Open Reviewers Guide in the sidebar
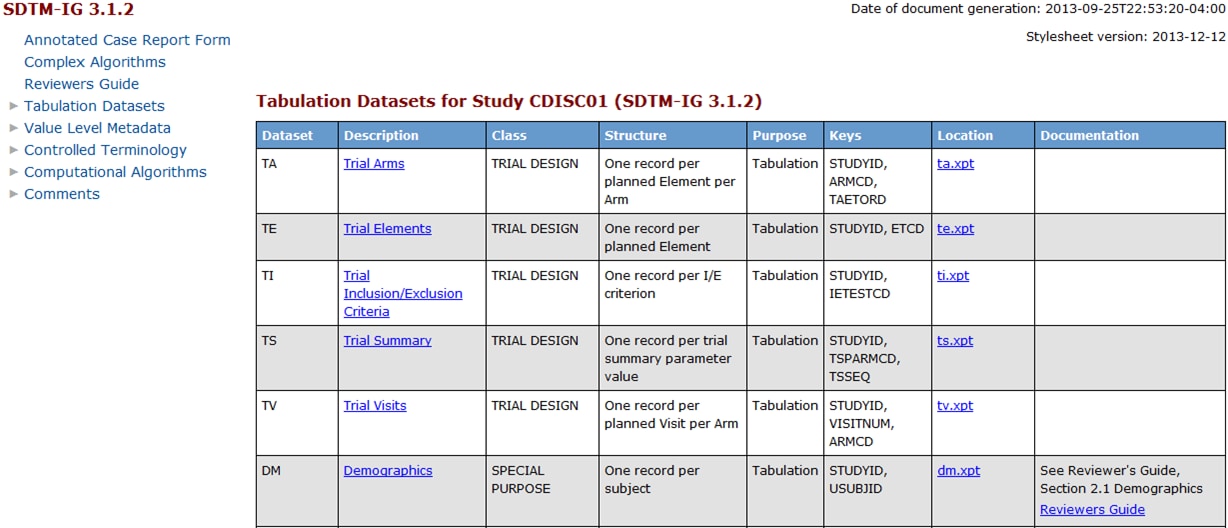The image size is (1228, 528). [x=81, y=84]
